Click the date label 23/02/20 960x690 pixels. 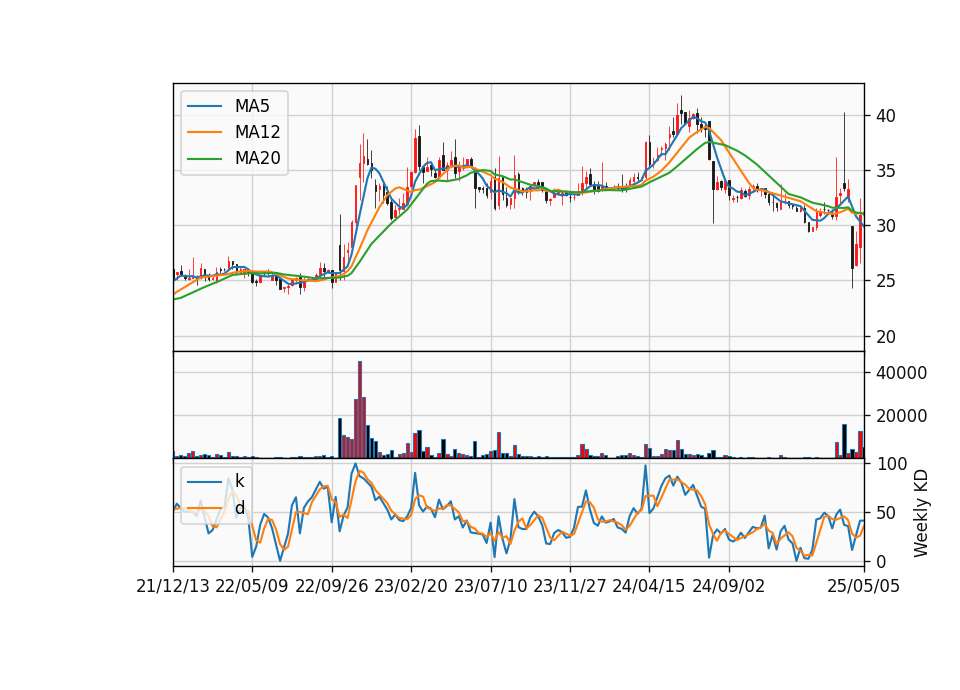[x=411, y=586]
